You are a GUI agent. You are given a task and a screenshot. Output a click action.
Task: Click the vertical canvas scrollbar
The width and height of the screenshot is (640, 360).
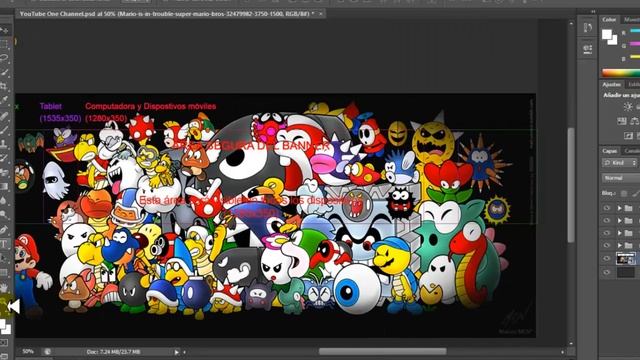click(x=571, y=184)
